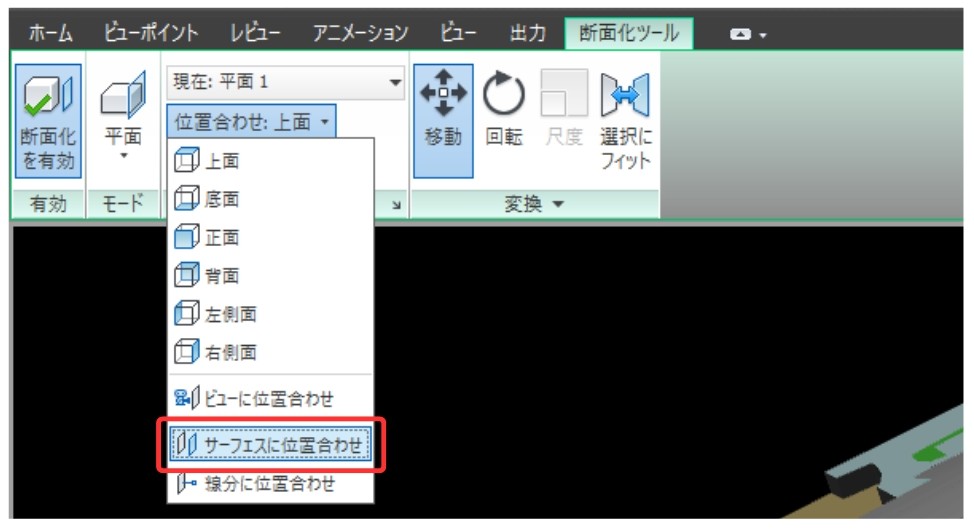Open the ビューポイント ribbon tab
The height and width of the screenshot is (530, 974).
151,33
